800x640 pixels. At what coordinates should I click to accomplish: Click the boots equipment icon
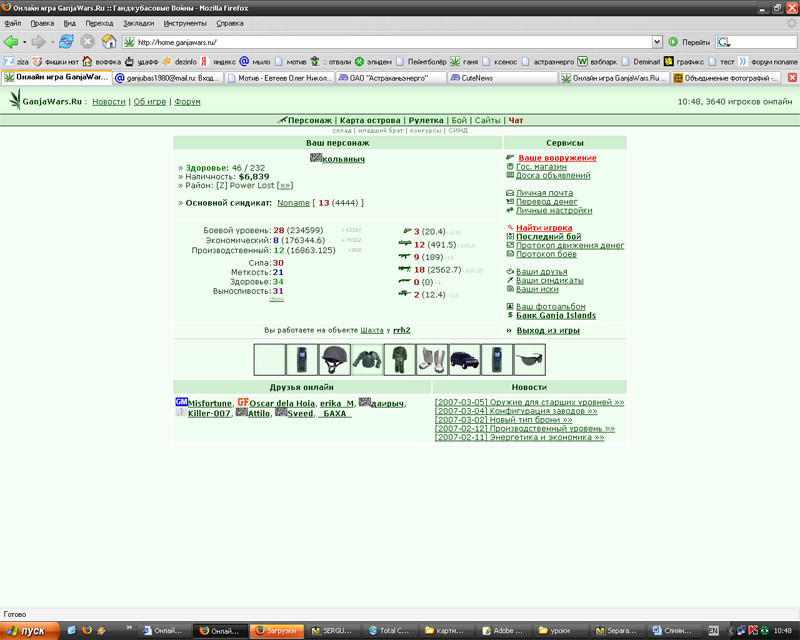tap(432, 359)
